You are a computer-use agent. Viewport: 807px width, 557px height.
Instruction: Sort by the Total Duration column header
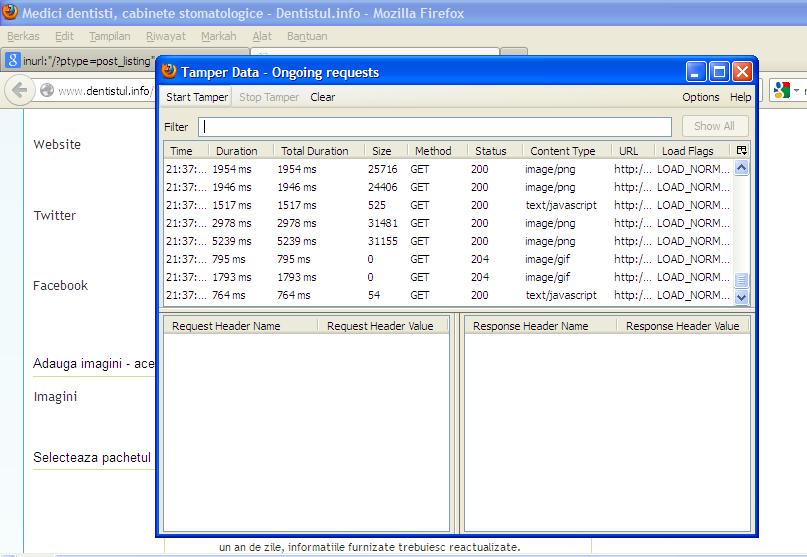point(318,151)
